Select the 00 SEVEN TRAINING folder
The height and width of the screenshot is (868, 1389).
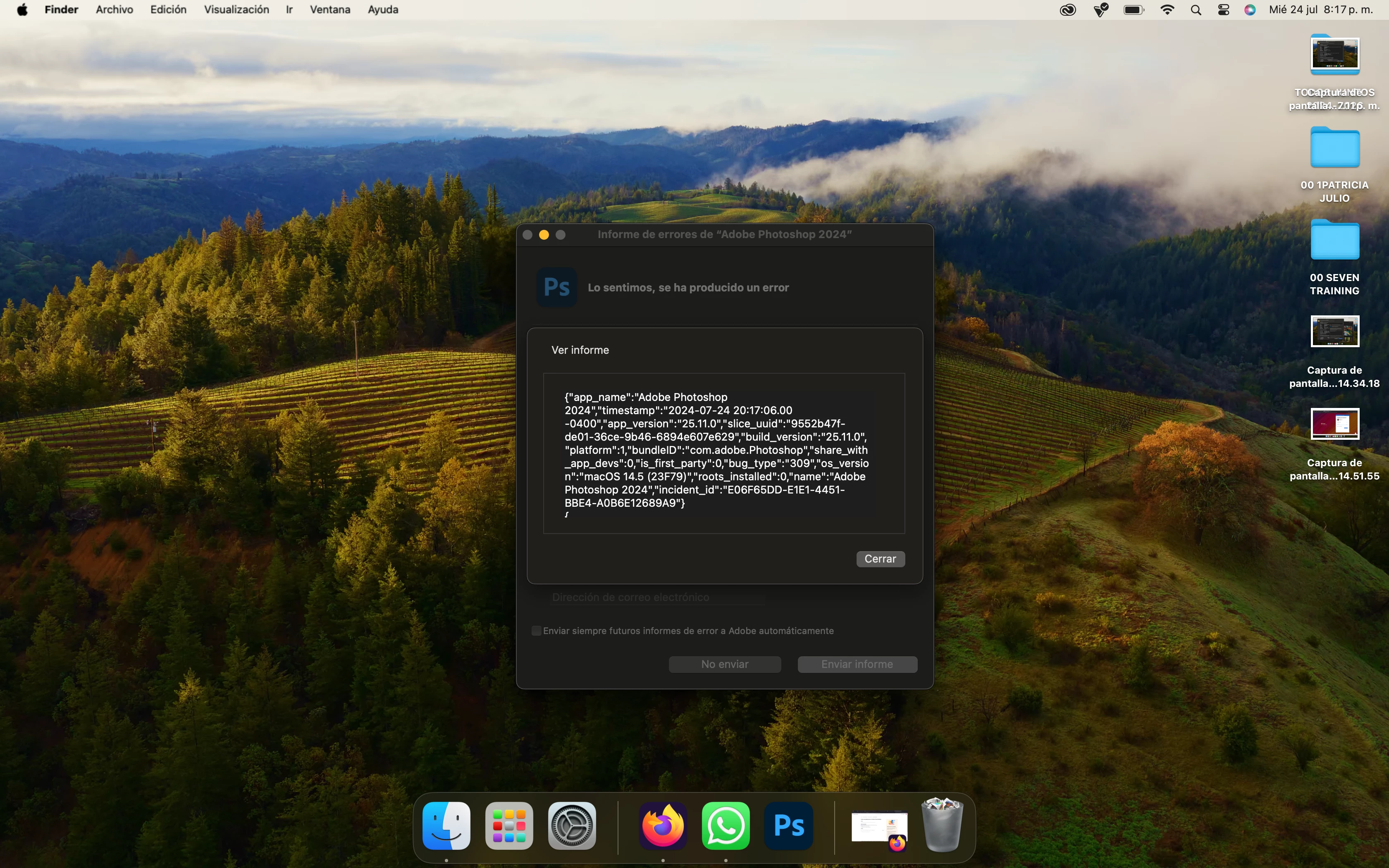(x=1334, y=241)
